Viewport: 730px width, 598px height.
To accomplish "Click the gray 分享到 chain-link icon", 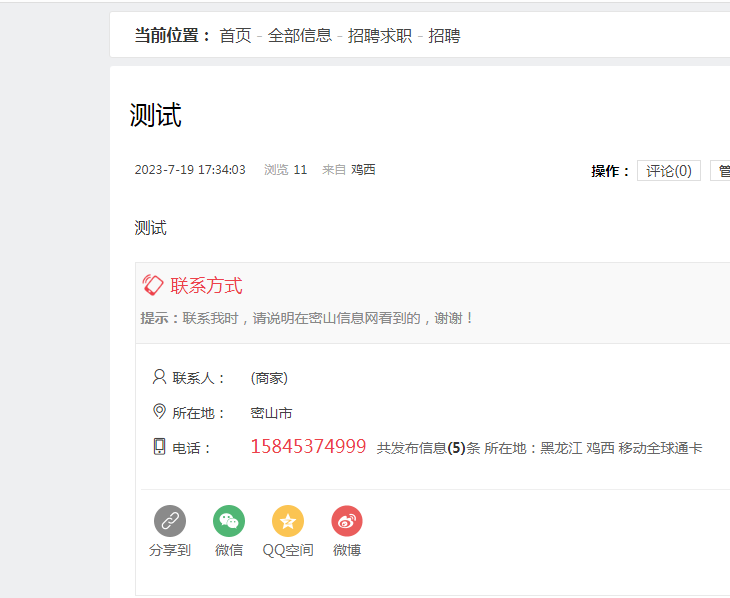I will [170, 521].
